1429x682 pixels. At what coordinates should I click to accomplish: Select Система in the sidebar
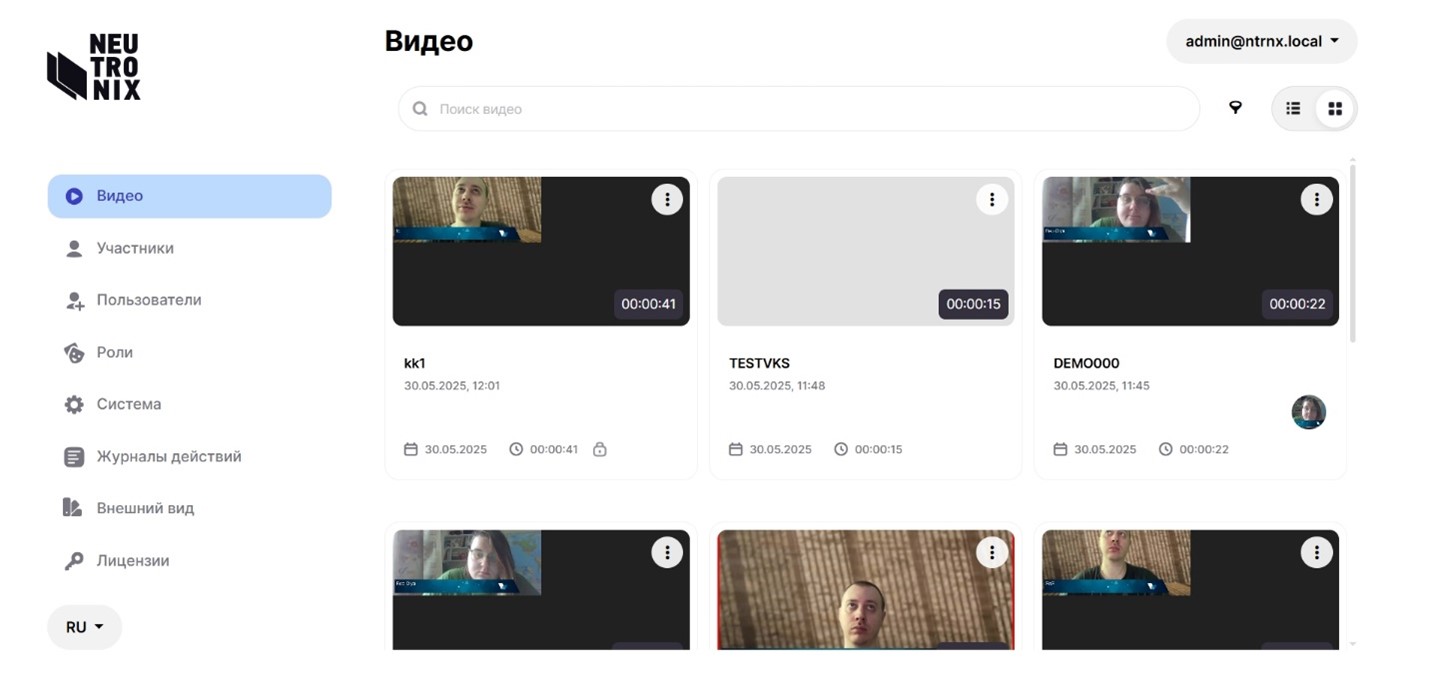128,404
